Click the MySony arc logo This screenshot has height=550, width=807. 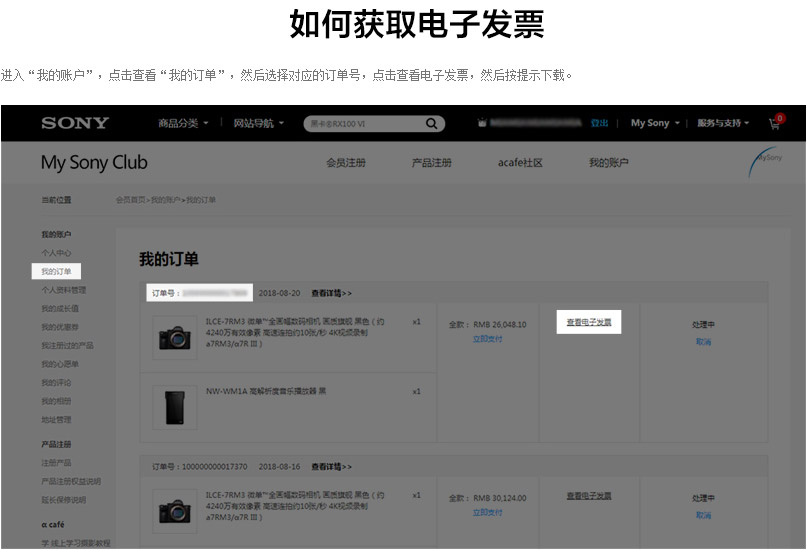(765, 163)
